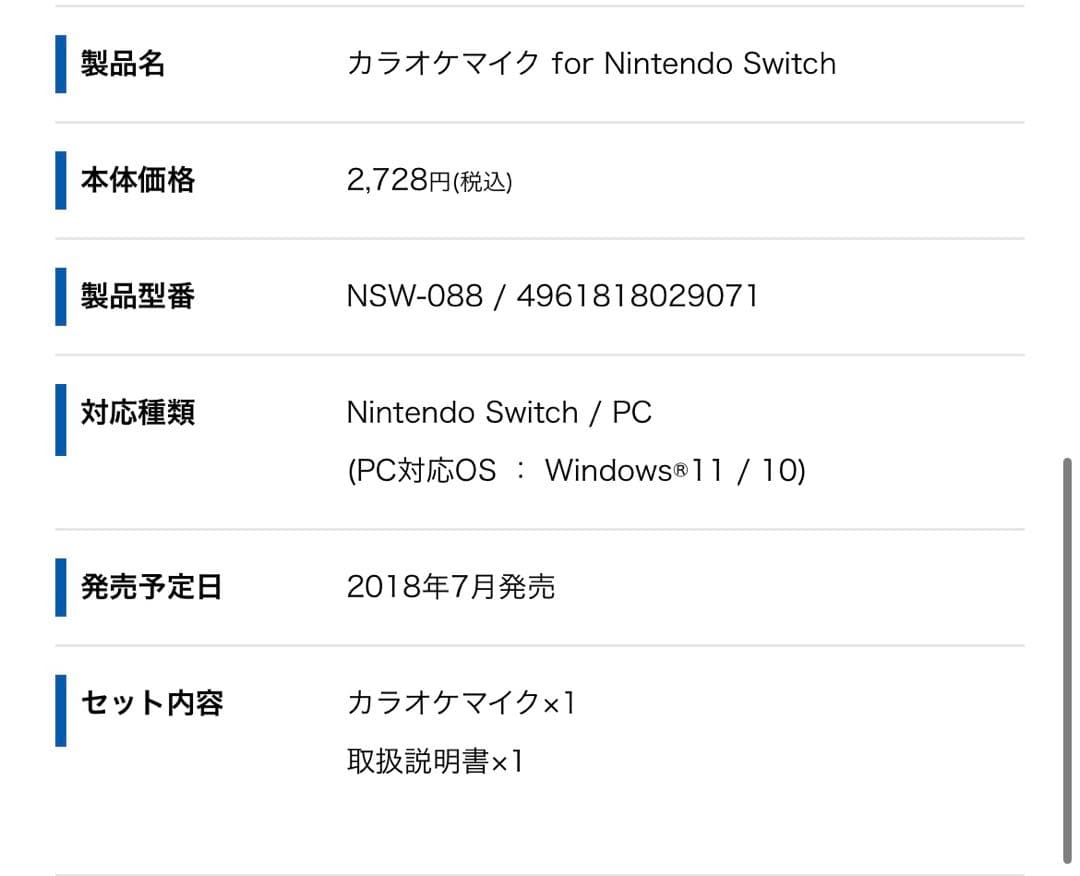Image resolution: width=1080 pixels, height=876 pixels.
Task: Click the 製品型番 row label
Action: click(138, 297)
